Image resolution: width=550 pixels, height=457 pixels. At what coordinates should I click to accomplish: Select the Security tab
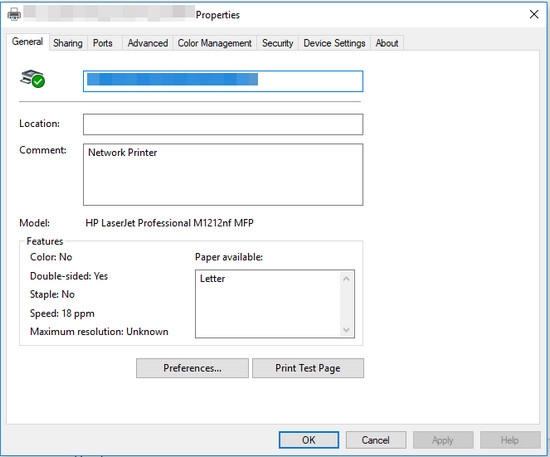pyautogui.click(x=277, y=43)
